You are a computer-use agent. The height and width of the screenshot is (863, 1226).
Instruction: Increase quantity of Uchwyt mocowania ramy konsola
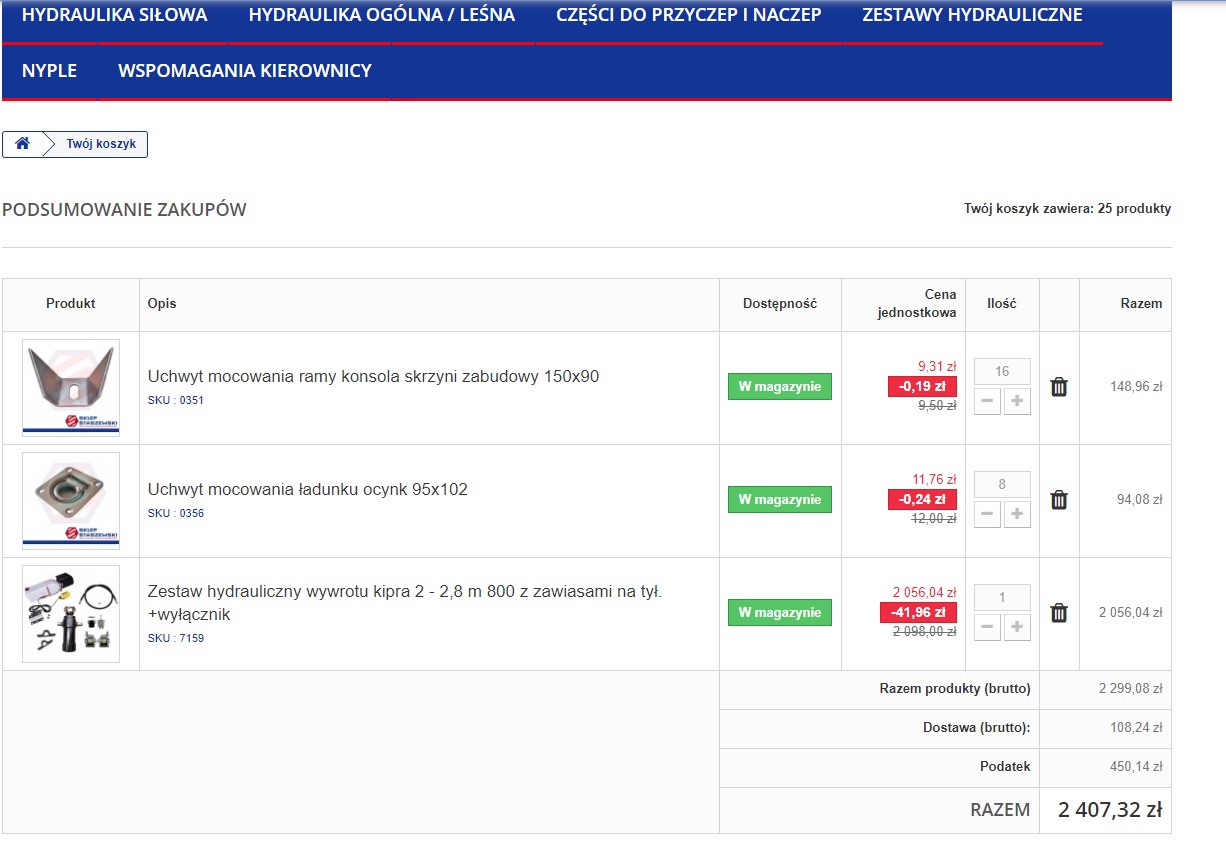(x=1017, y=402)
